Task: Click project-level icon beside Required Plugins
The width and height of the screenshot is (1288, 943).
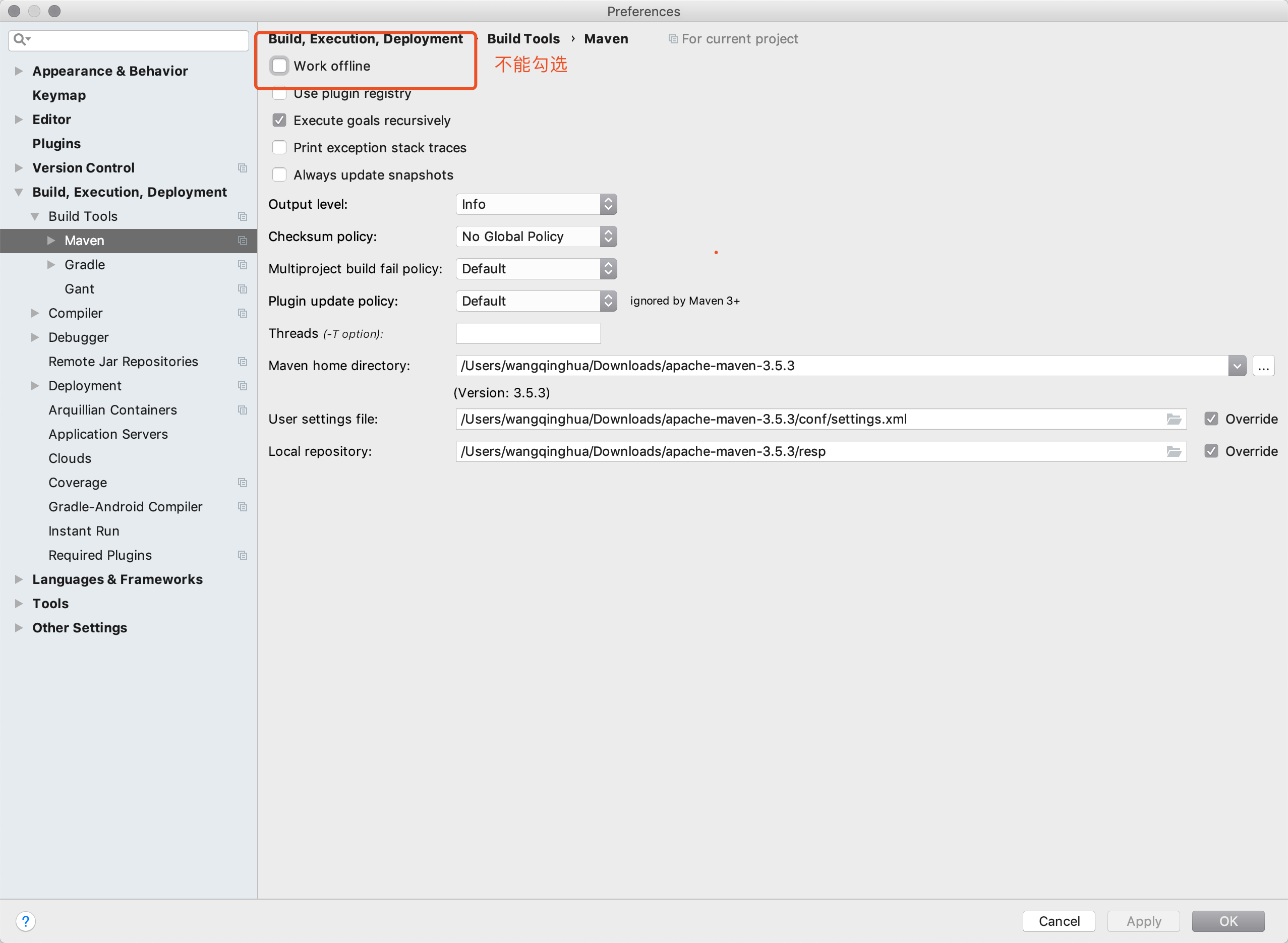Action: tap(243, 555)
